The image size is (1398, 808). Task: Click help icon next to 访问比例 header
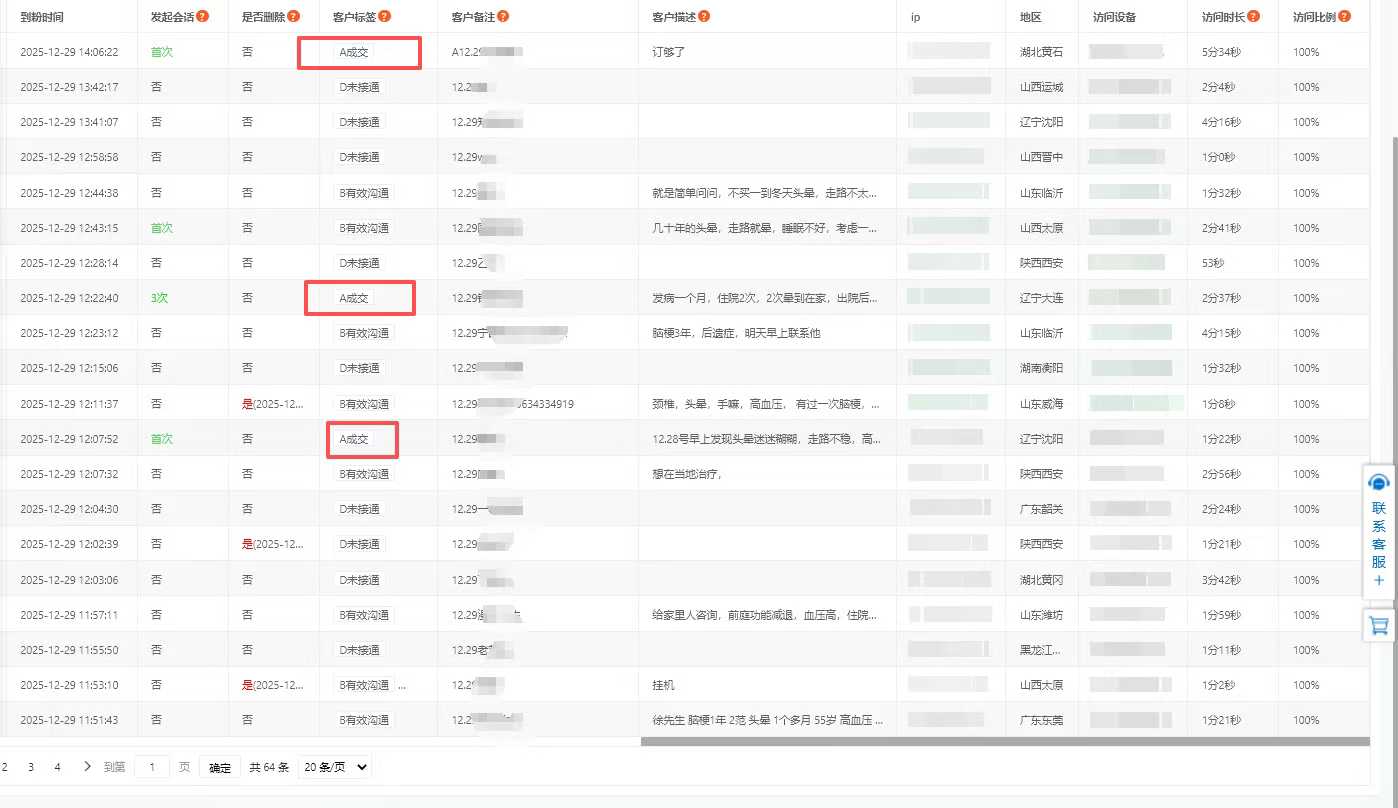(1345, 16)
